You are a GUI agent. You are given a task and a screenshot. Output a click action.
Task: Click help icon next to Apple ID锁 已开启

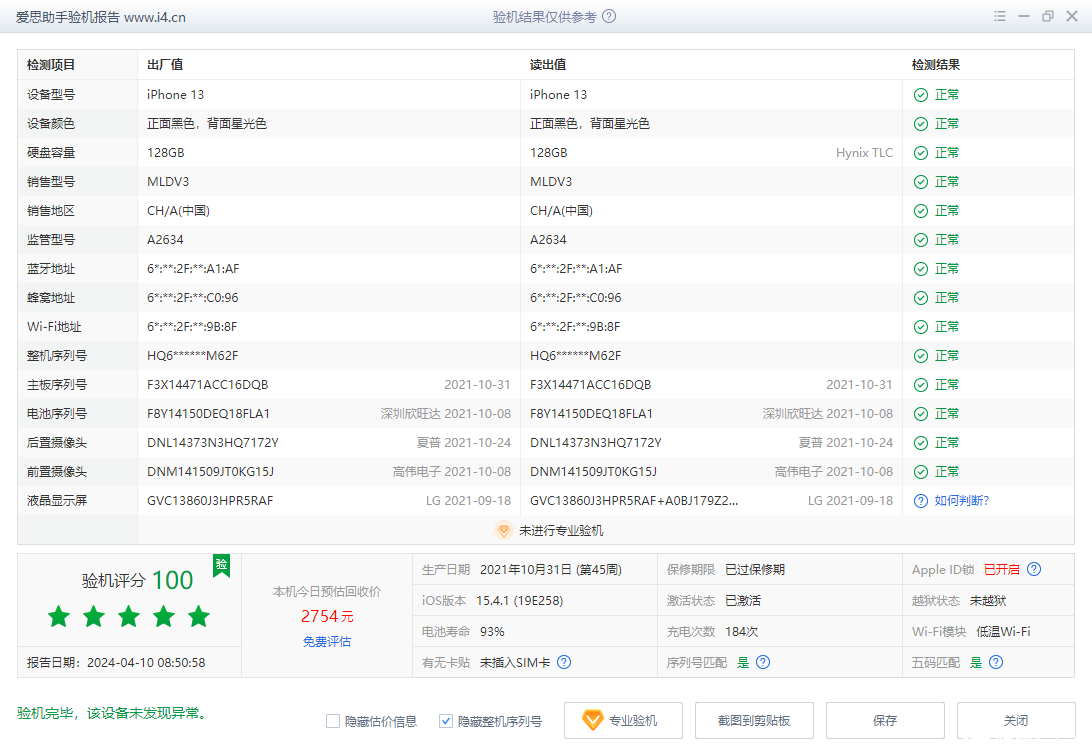(x=1034, y=569)
